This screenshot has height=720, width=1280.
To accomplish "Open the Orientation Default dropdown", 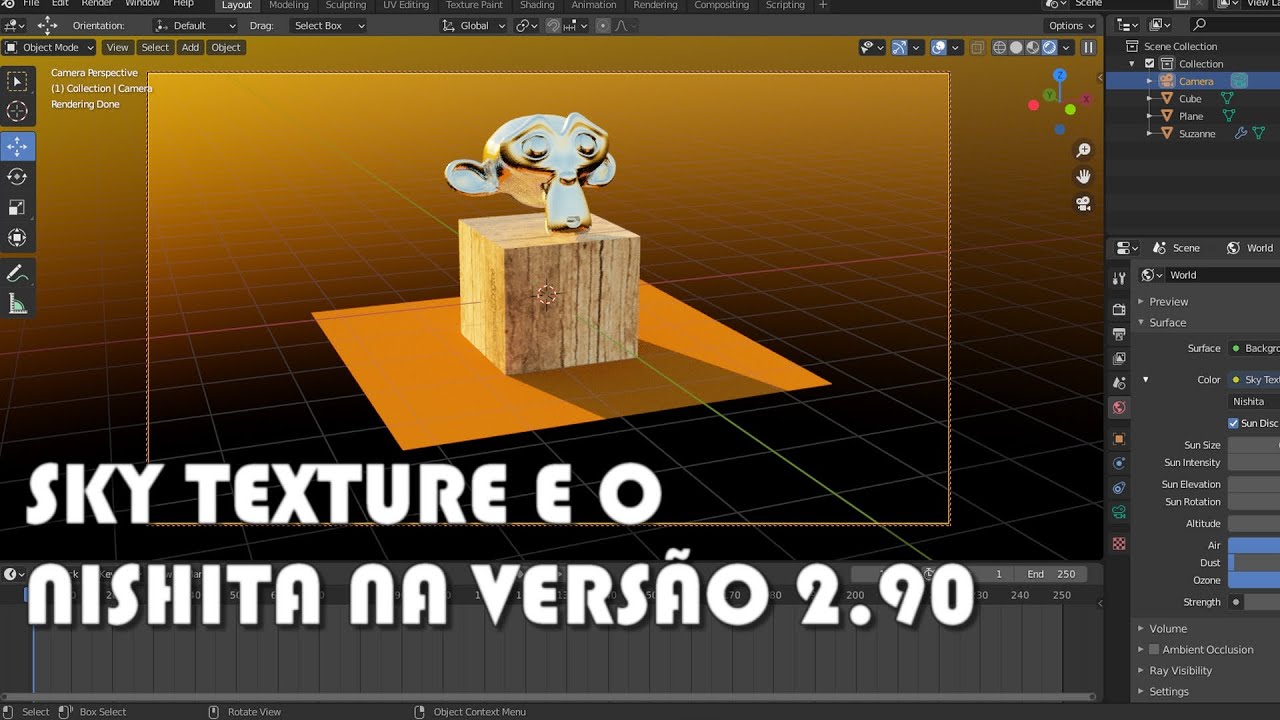I will [x=195, y=25].
